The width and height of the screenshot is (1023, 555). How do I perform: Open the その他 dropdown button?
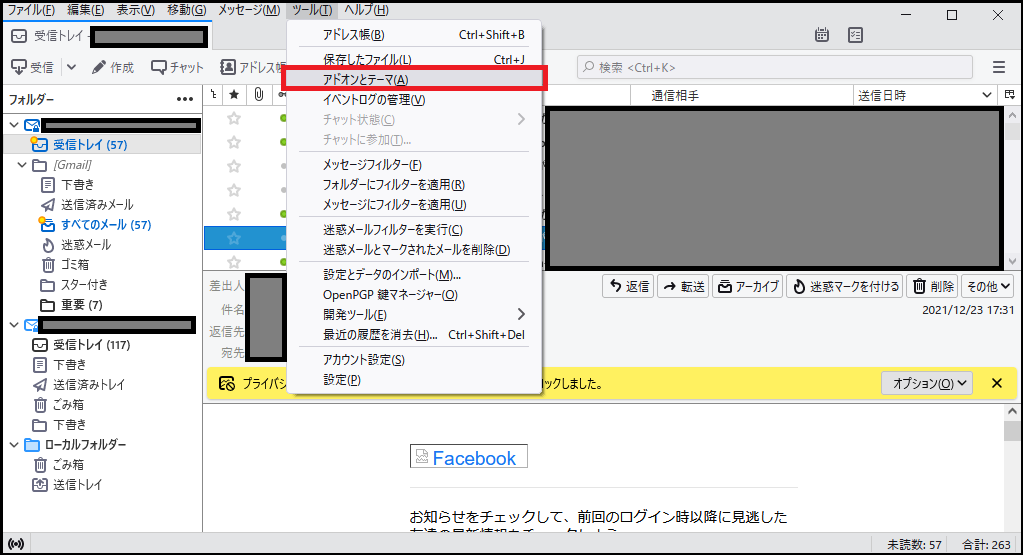[x=987, y=286]
